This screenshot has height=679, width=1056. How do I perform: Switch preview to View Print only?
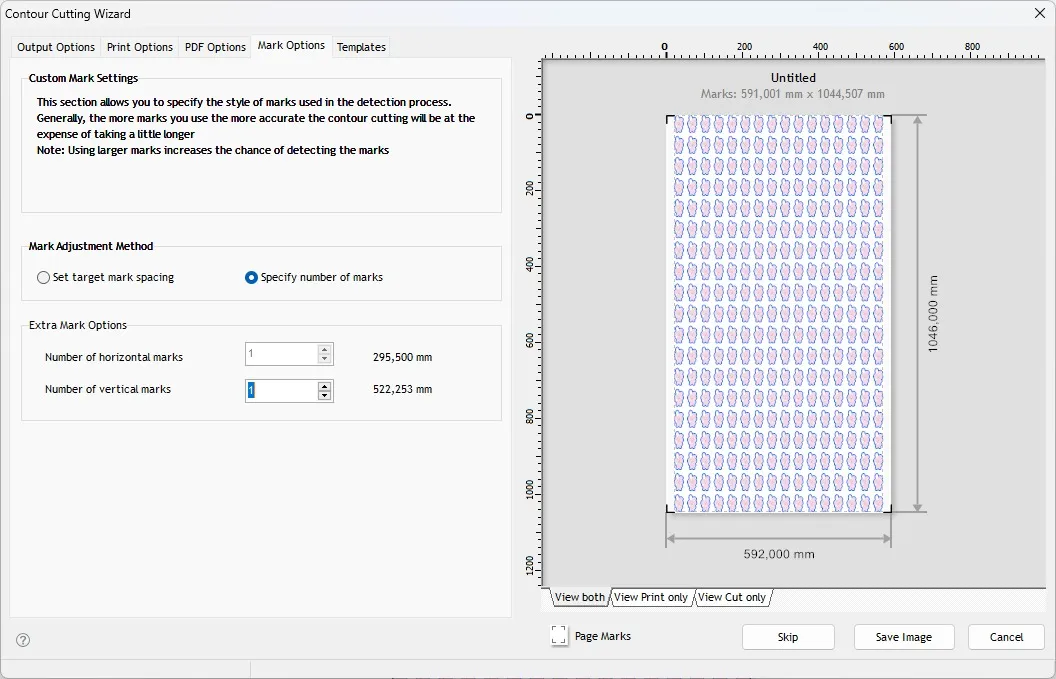click(651, 597)
